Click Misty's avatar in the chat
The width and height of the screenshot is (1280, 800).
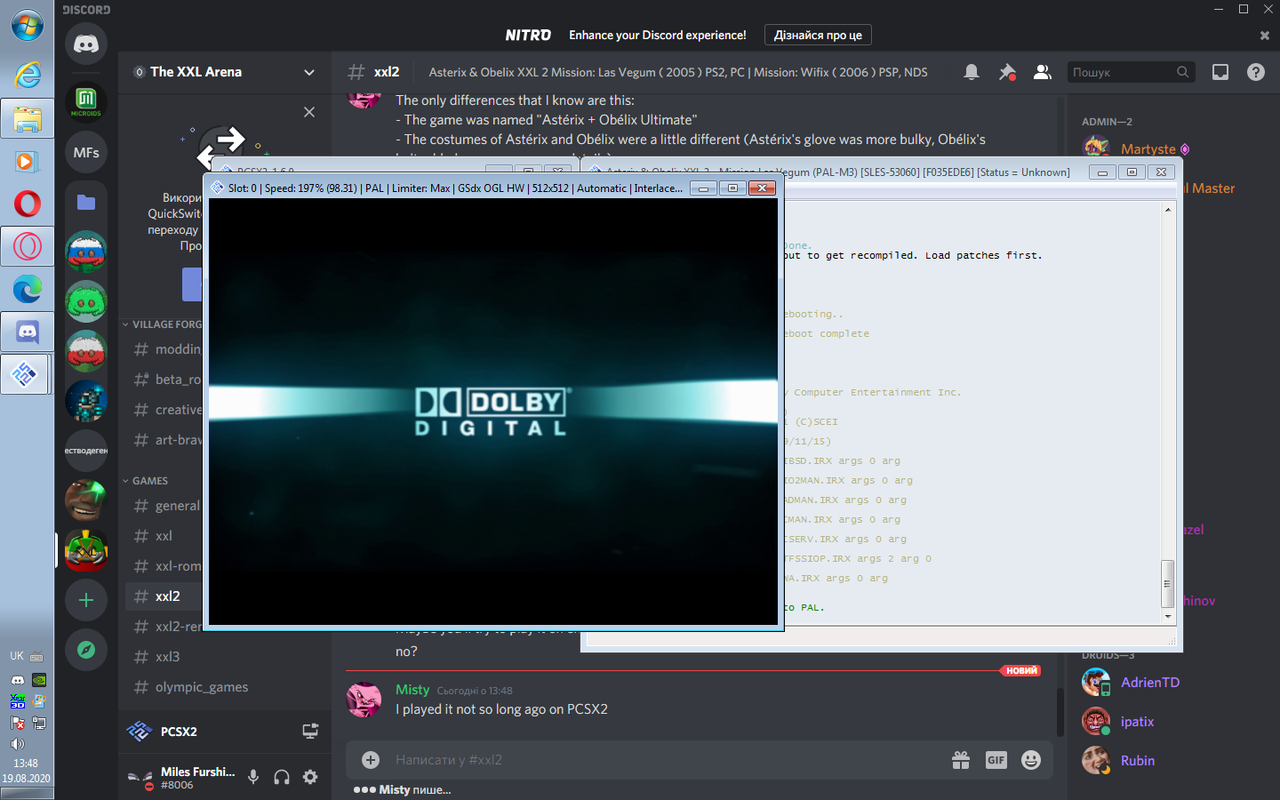[364, 700]
